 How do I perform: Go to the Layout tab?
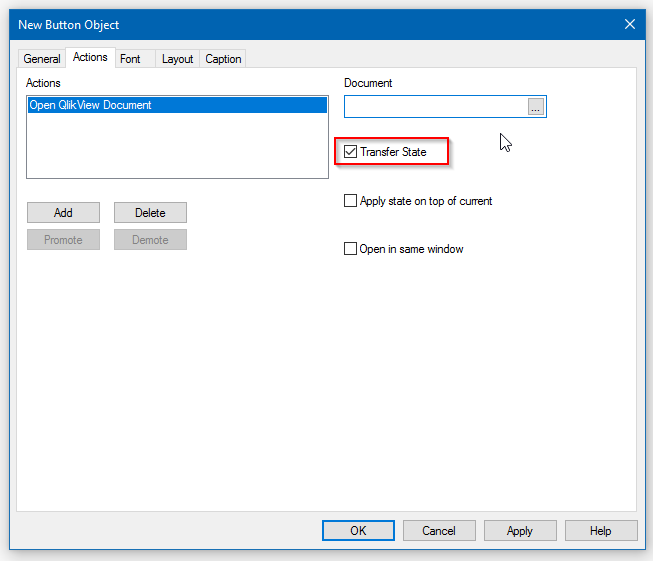tap(177, 59)
